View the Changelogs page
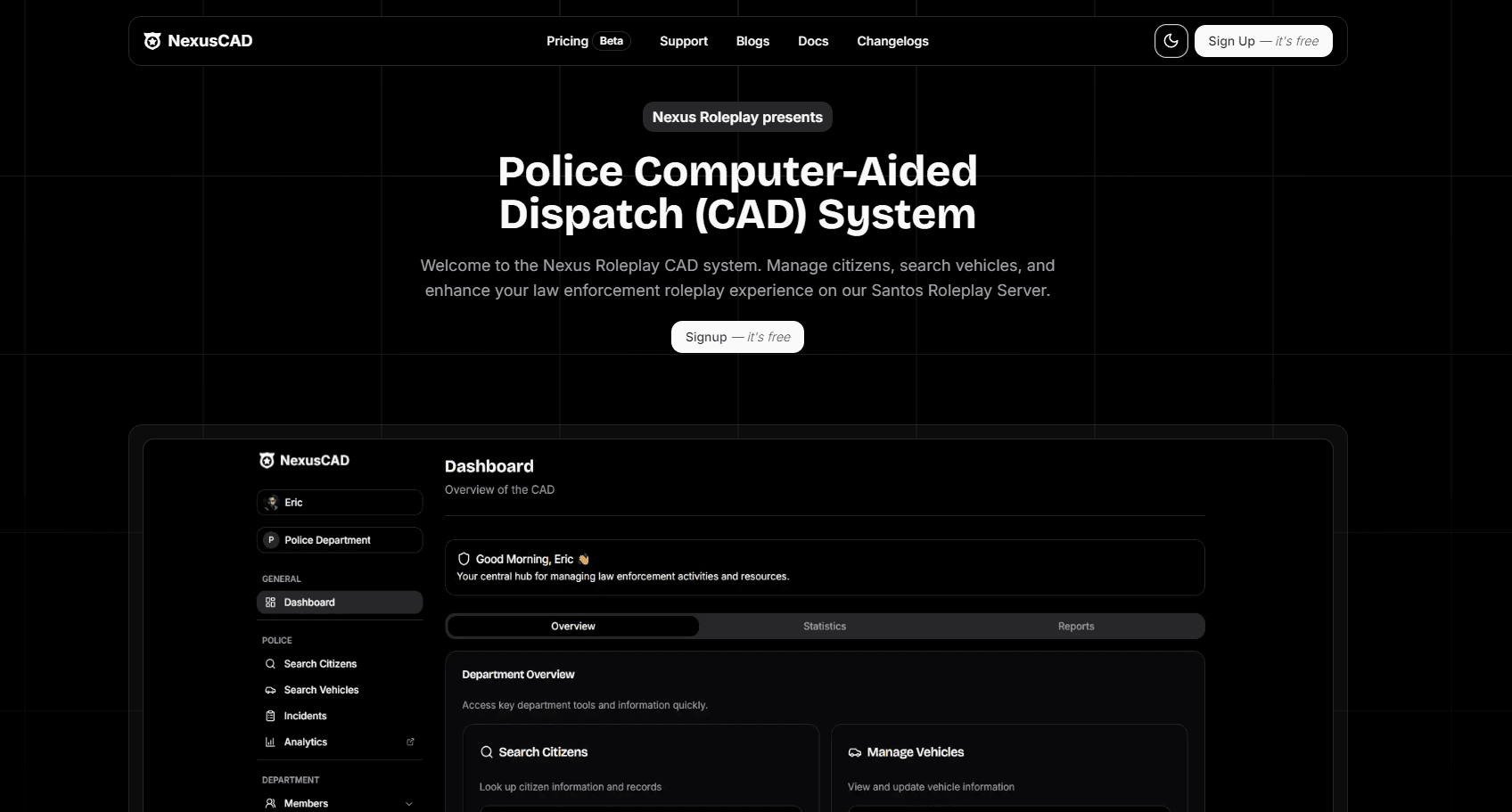The height and width of the screenshot is (812, 1512). (x=892, y=41)
